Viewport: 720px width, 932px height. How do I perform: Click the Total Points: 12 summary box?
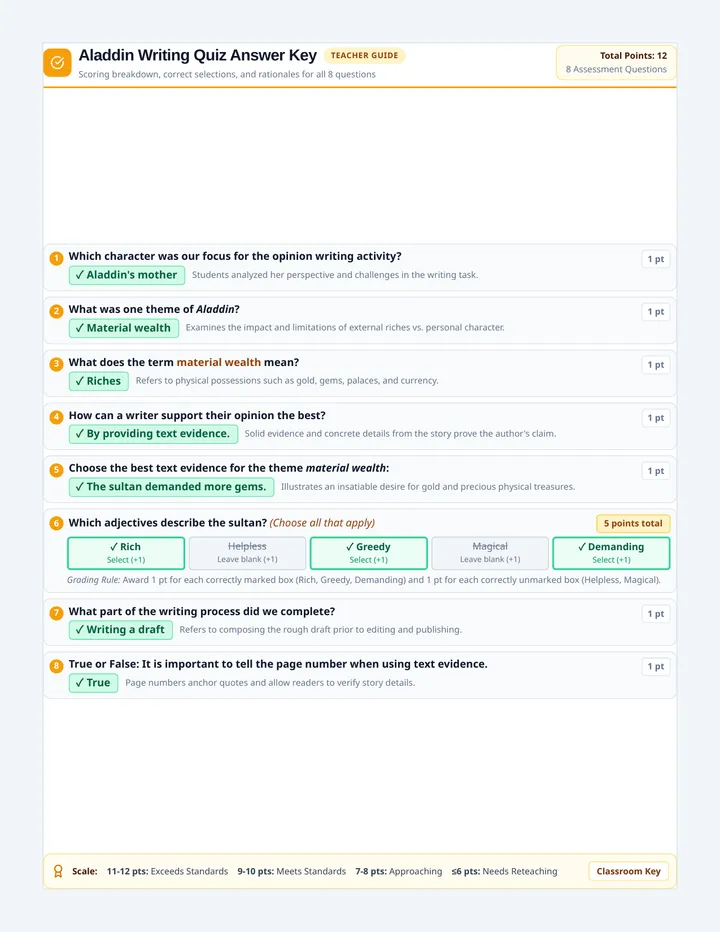pos(616,62)
